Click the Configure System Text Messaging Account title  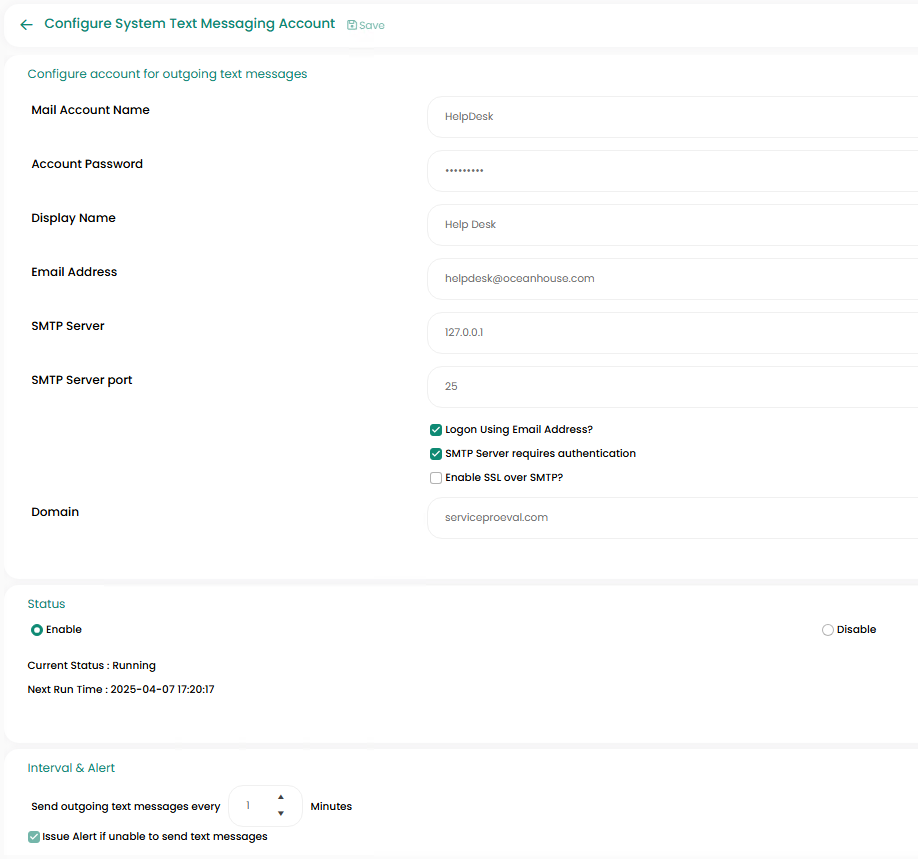click(190, 24)
